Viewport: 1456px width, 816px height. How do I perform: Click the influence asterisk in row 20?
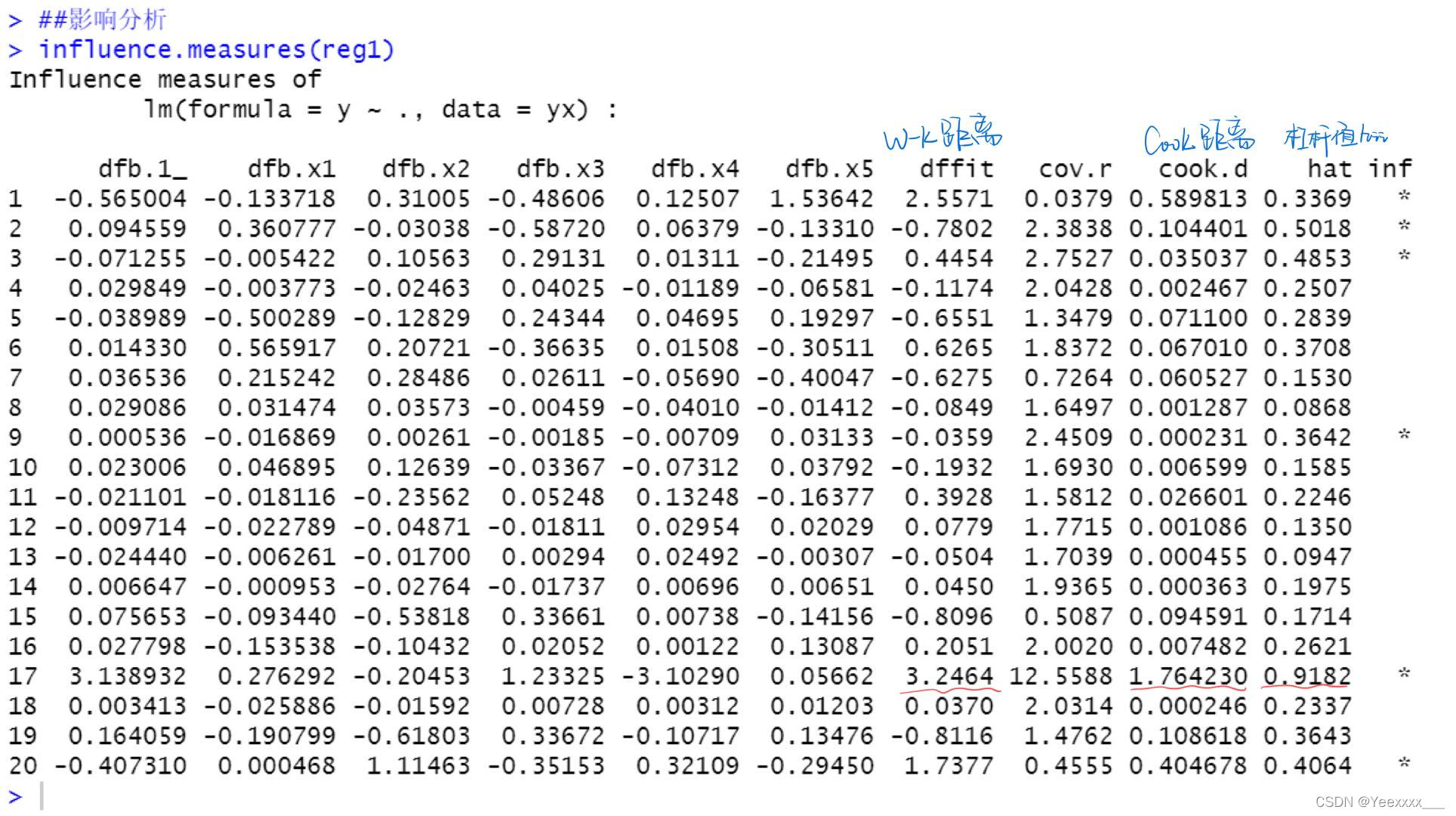[x=1404, y=763]
